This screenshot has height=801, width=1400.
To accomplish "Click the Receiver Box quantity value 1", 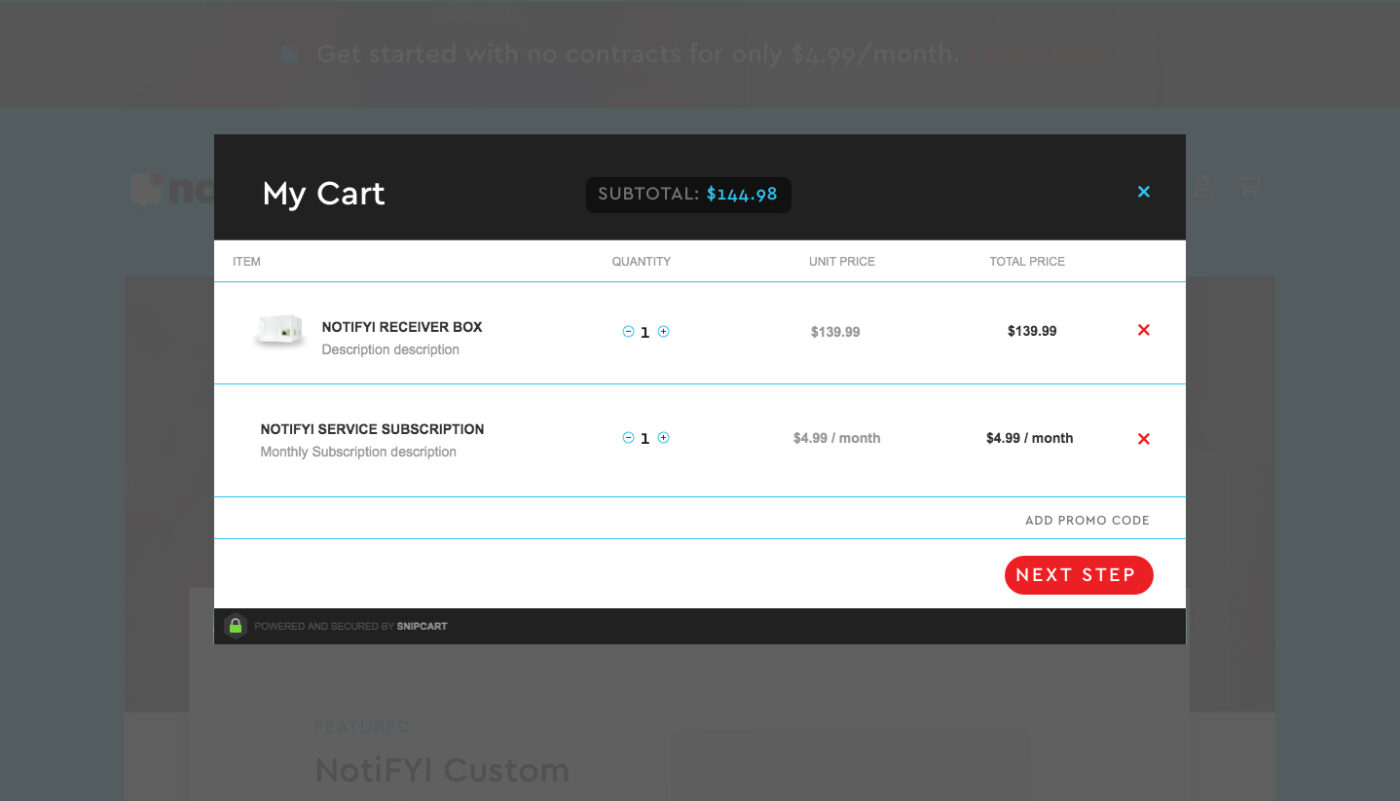I will tap(645, 332).
